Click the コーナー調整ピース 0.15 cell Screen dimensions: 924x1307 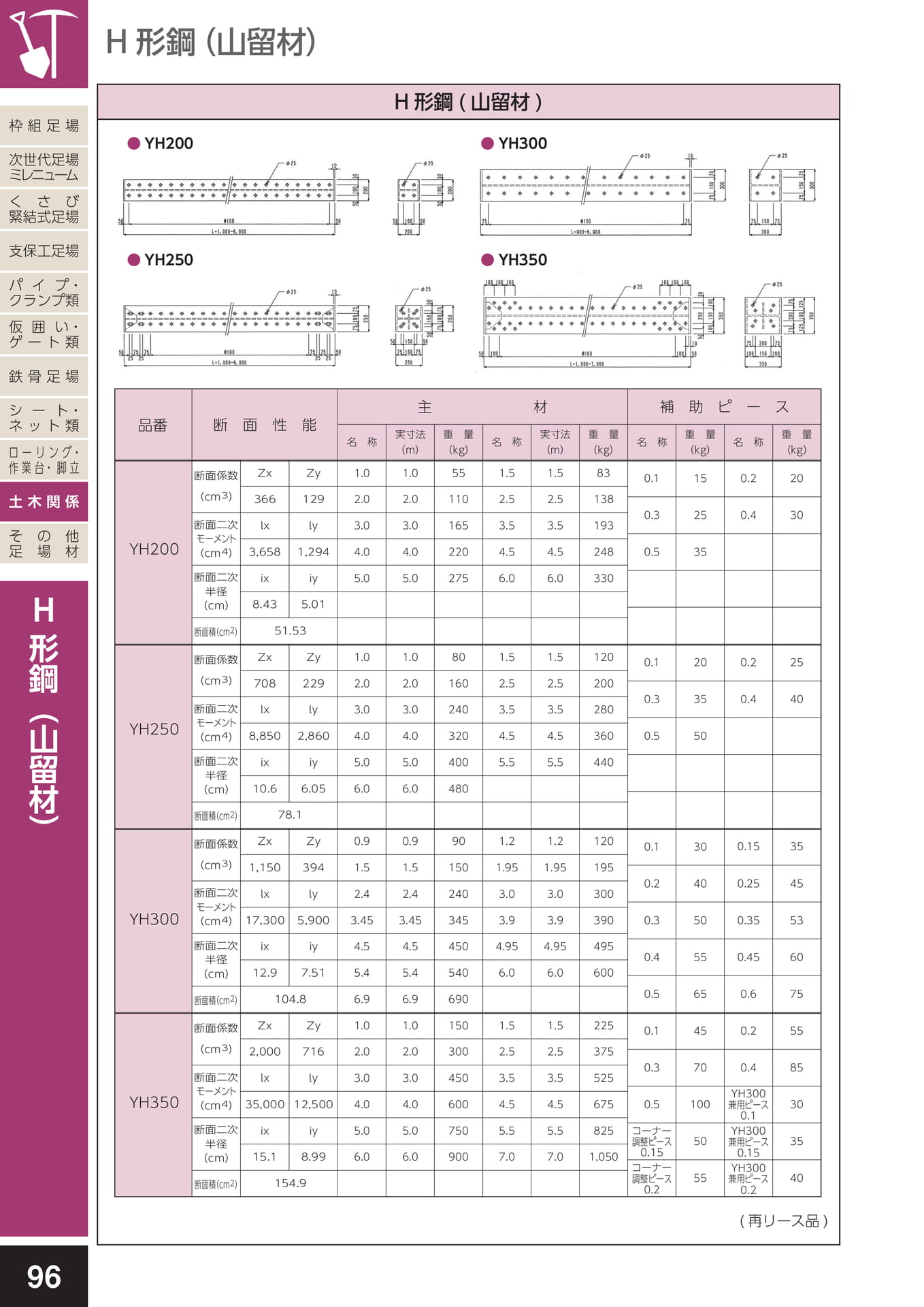tap(652, 1142)
